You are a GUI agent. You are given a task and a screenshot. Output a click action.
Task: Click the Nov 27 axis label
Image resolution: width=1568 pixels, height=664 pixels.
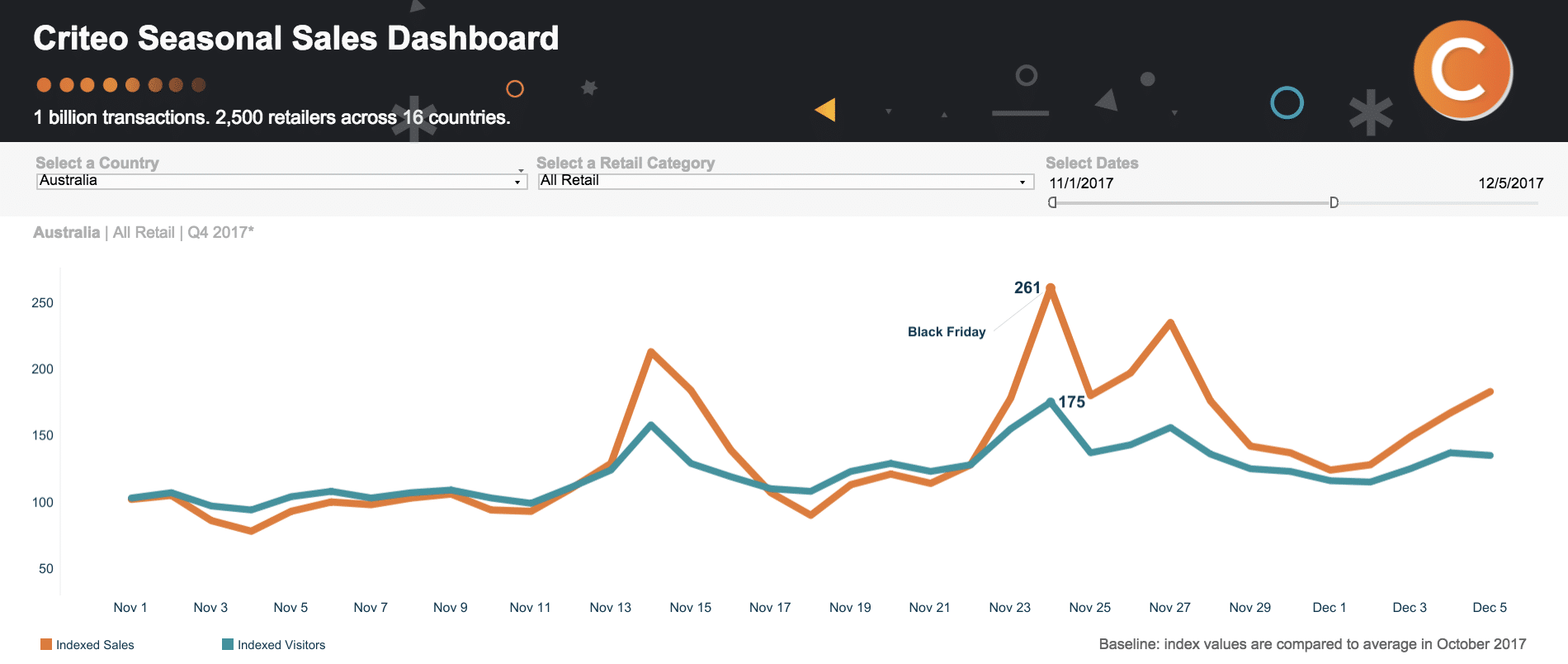(x=1170, y=608)
